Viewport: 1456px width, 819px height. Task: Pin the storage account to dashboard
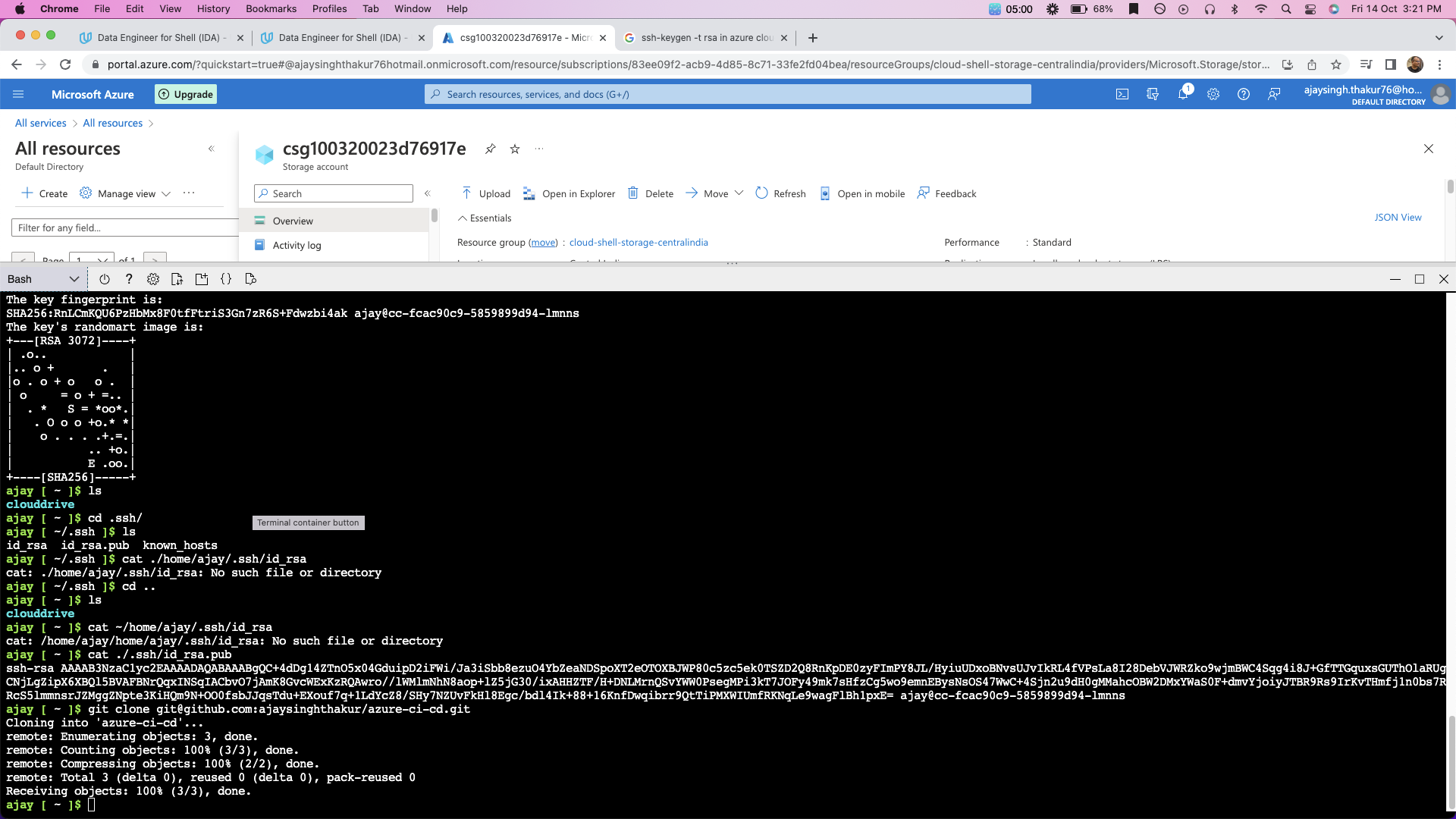click(491, 149)
